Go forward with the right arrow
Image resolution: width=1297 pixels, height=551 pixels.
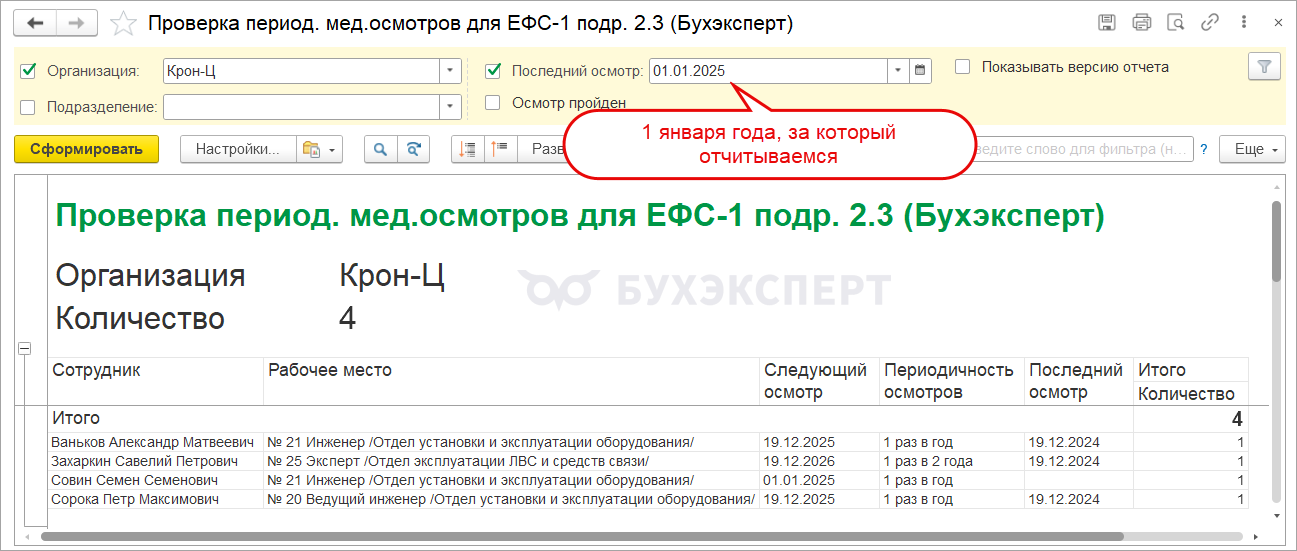tap(76, 22)
